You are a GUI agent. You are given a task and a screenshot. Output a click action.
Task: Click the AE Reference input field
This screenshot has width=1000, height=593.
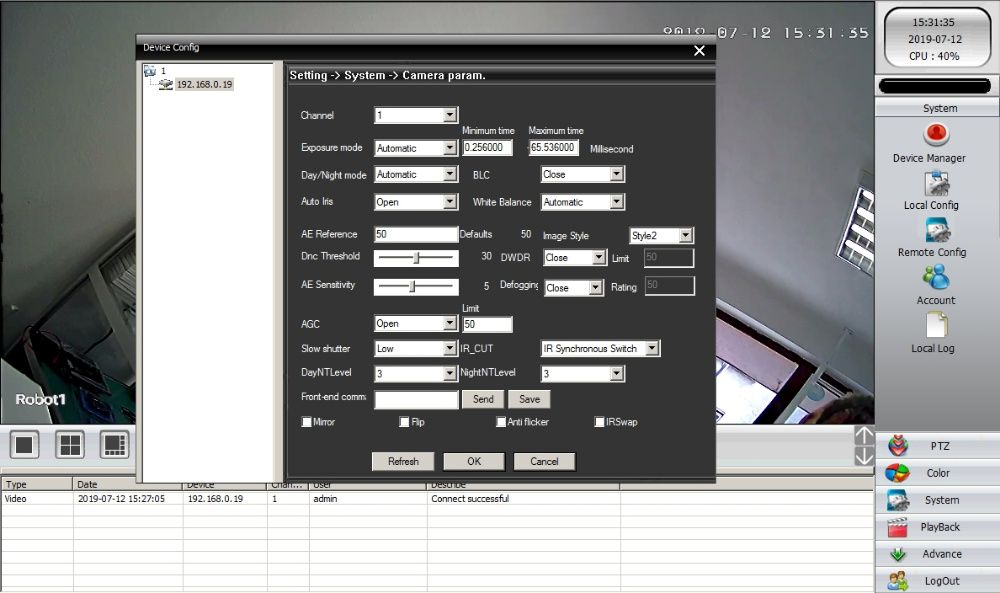coord(416,234)
